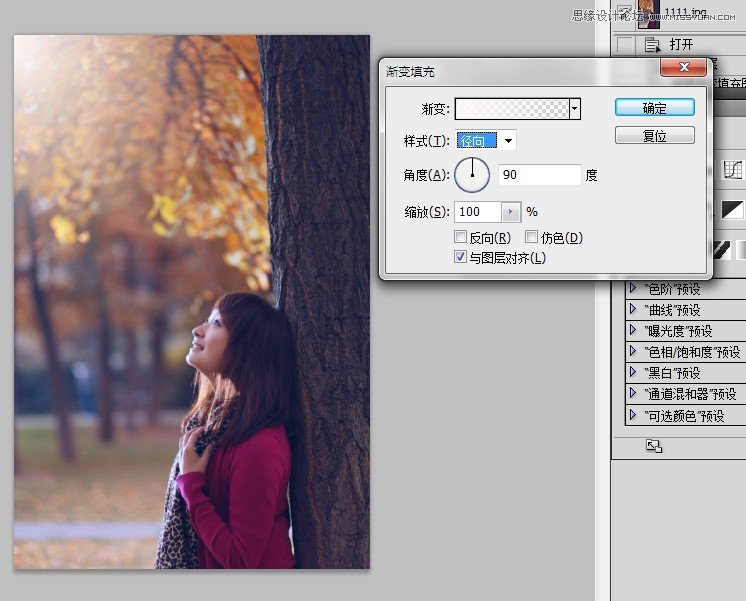Viewport: 746px width, 601px height.
Task: Close the 渐变填充 dialog
Action: [683, 67]
